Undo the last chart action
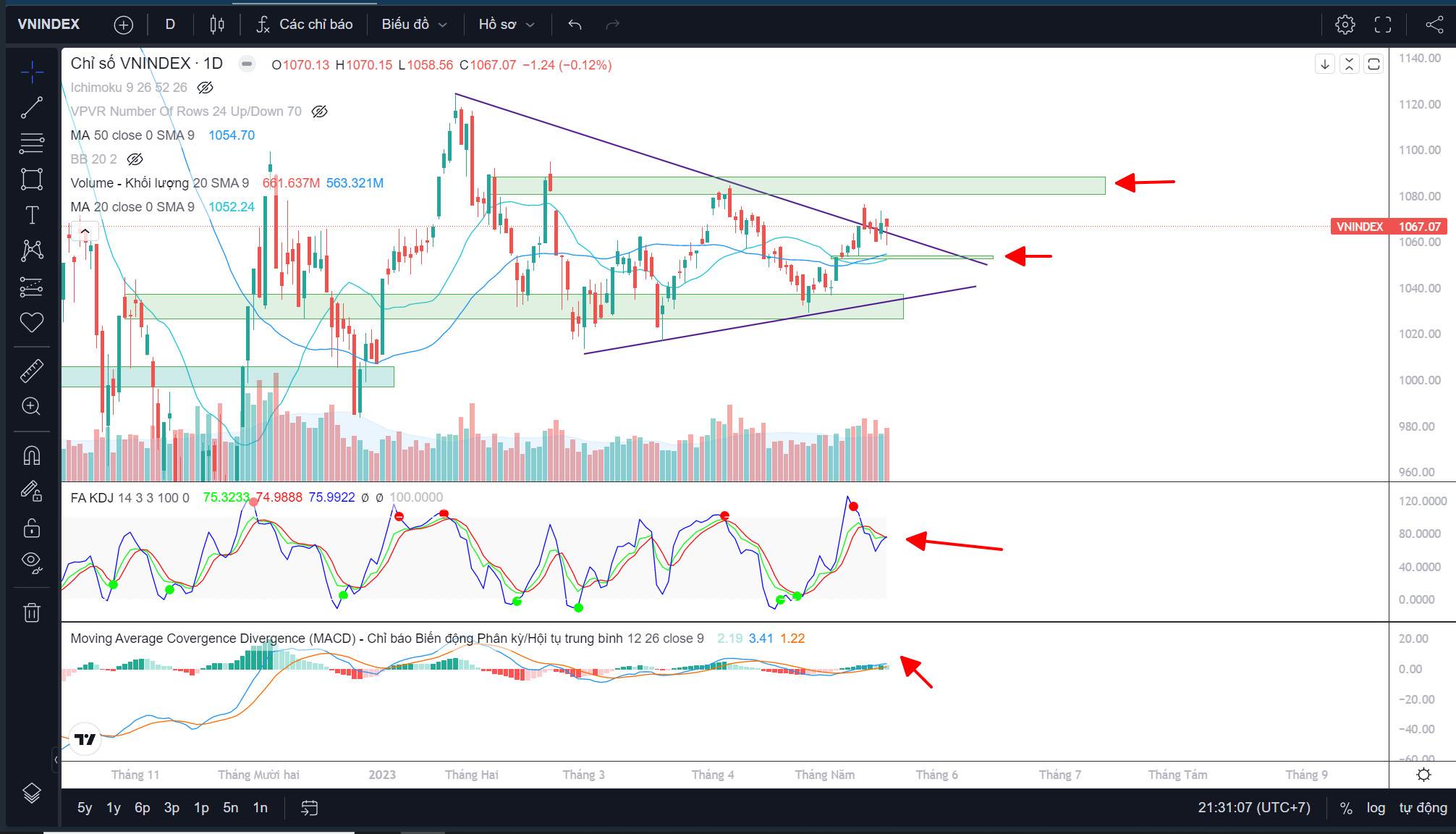The image size is (1456, 834). [x=575, y=25]
